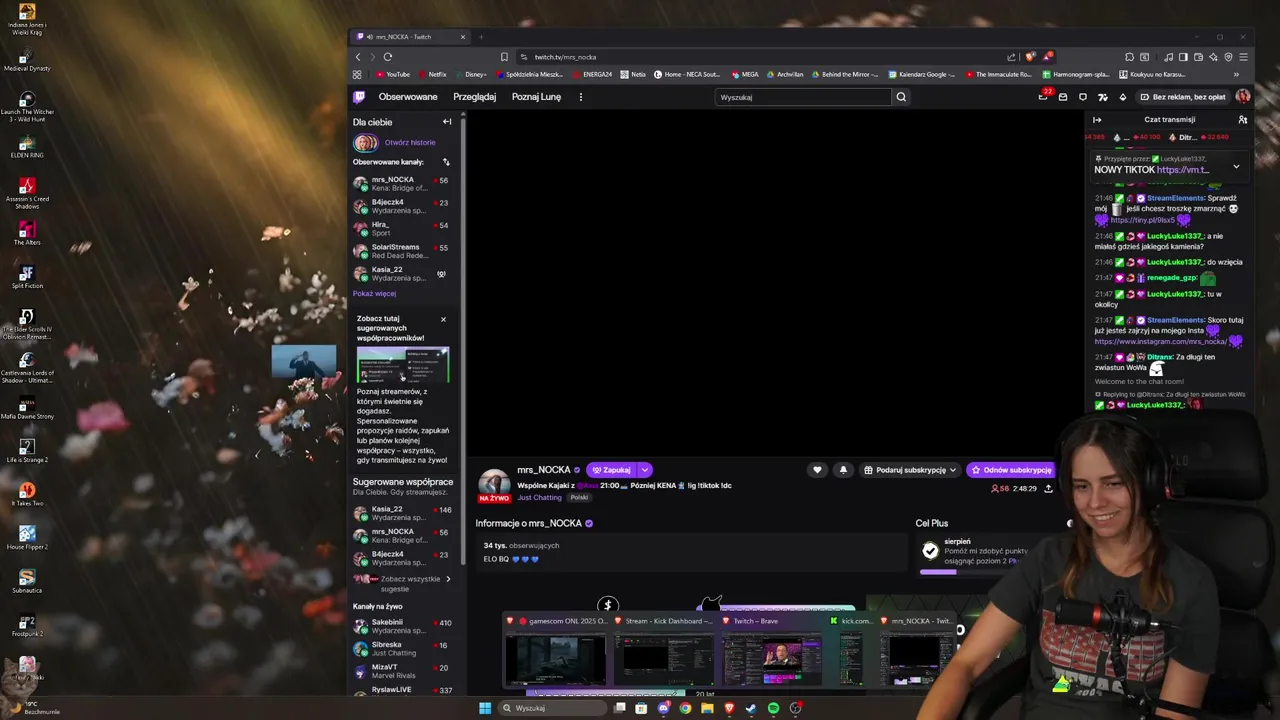1280x720 pixels.
Task: Select the Twitch – Brave window preview
Action: tap(772, 652)
